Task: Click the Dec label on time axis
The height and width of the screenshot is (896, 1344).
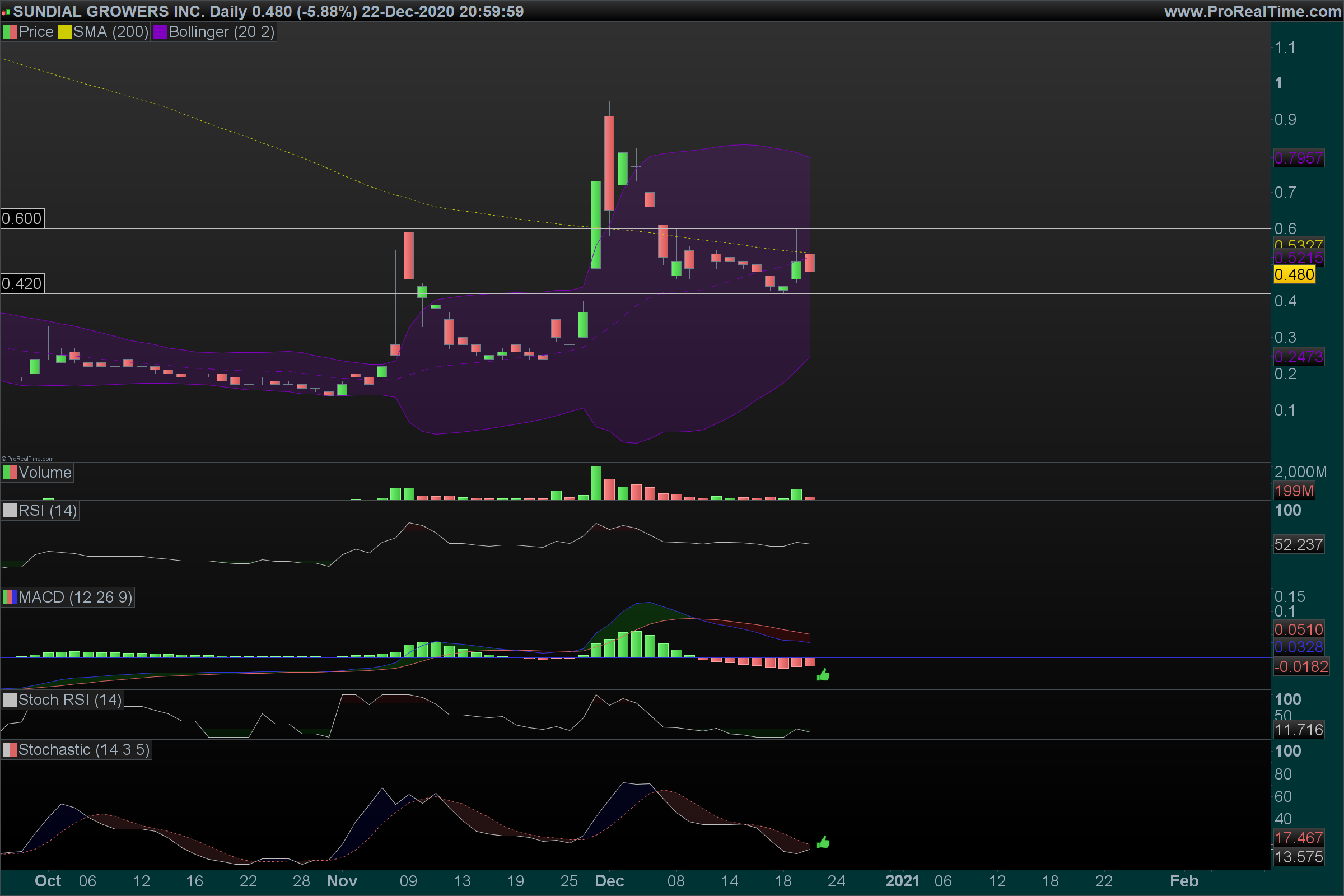Action: click(x=609, y=880)
